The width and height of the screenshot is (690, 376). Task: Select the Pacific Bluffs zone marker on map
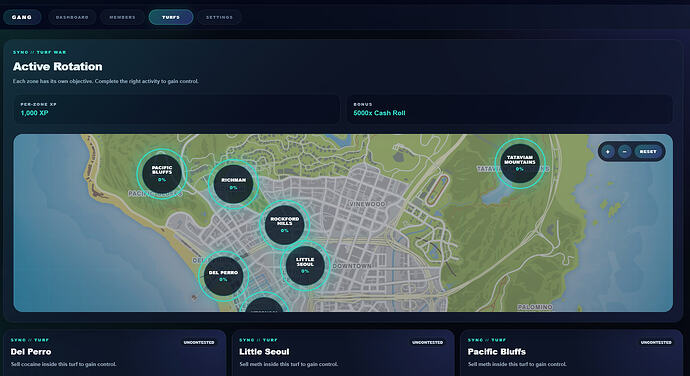click(162, 173)
